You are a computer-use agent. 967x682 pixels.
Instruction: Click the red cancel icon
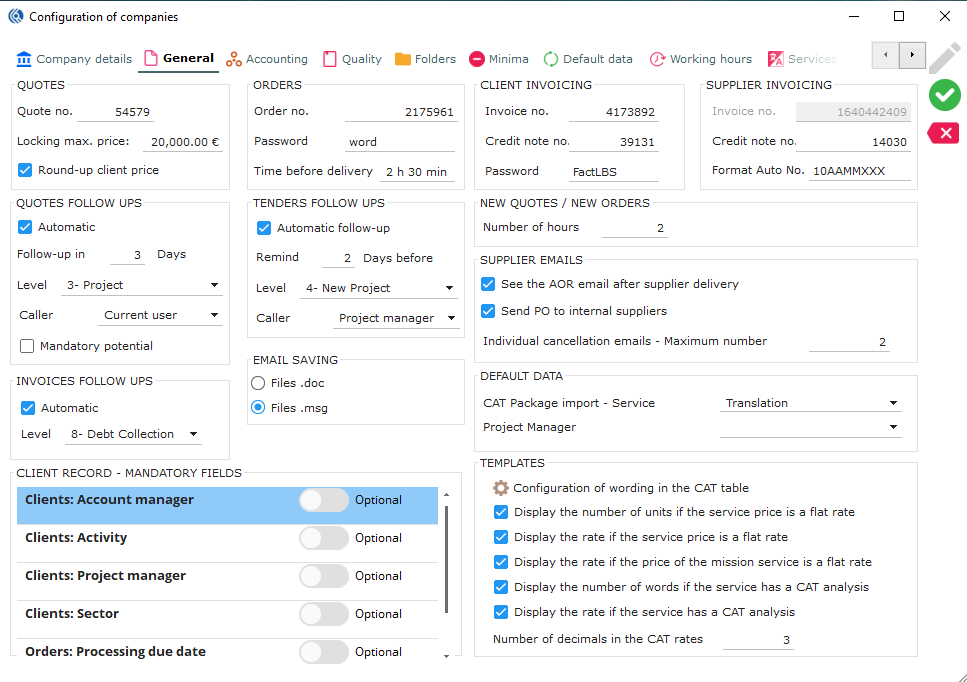pyautogui.click(x=944, y=133)
